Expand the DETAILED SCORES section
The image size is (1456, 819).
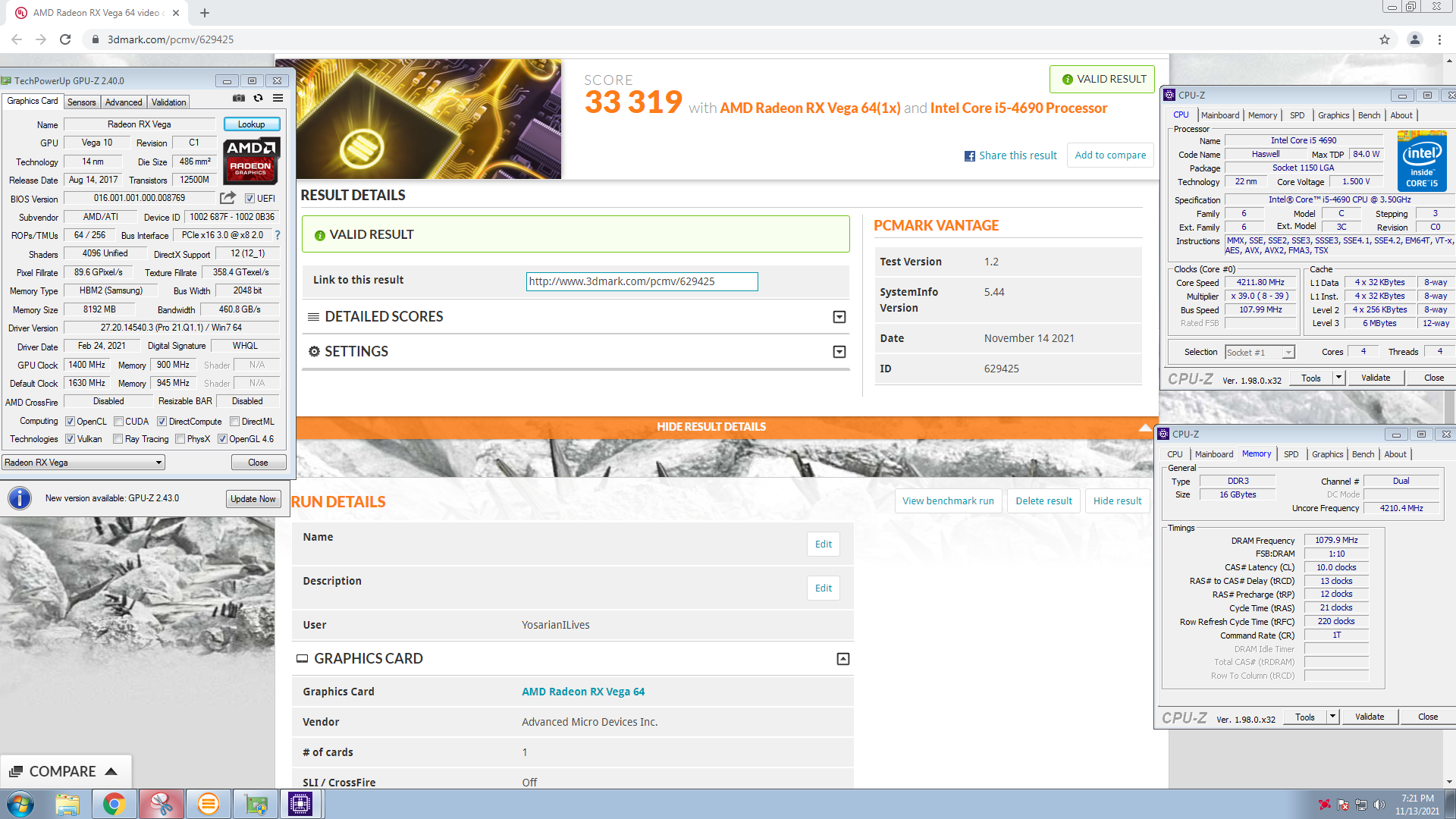pyautogui.click(x=839, y=317)
